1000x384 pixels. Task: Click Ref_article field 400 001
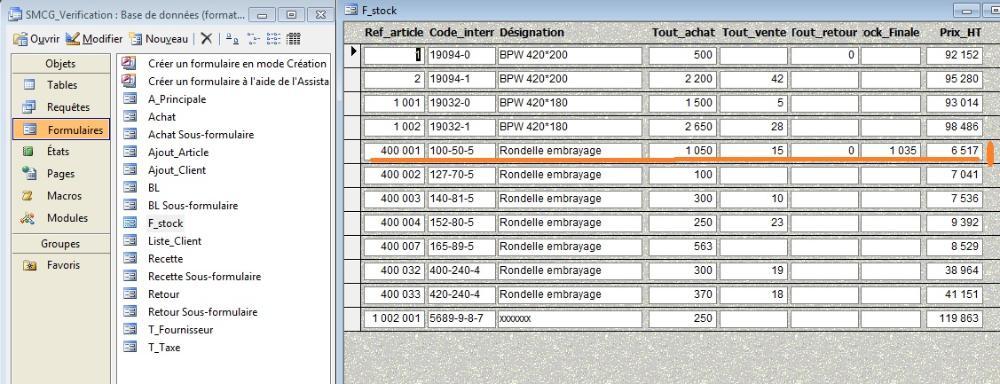click(393, 151)
